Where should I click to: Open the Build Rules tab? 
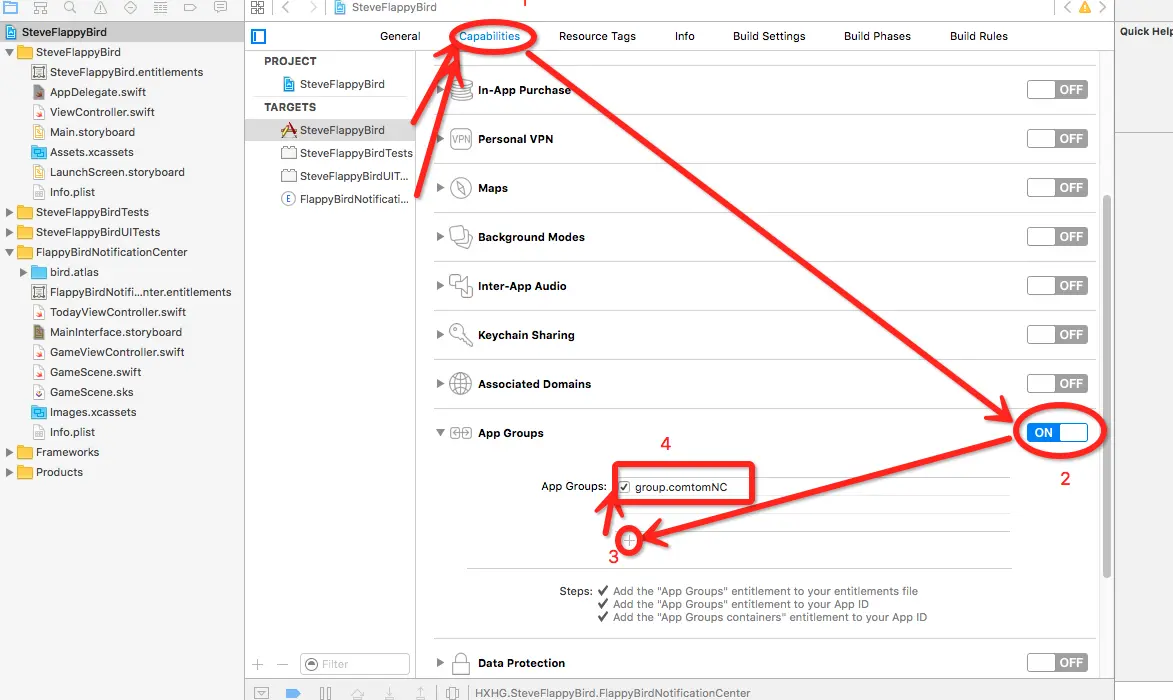[978, 36]
